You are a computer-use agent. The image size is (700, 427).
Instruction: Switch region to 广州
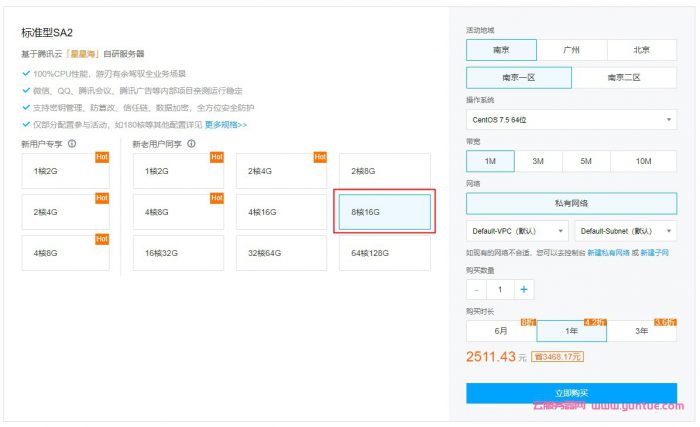point(571,50)
